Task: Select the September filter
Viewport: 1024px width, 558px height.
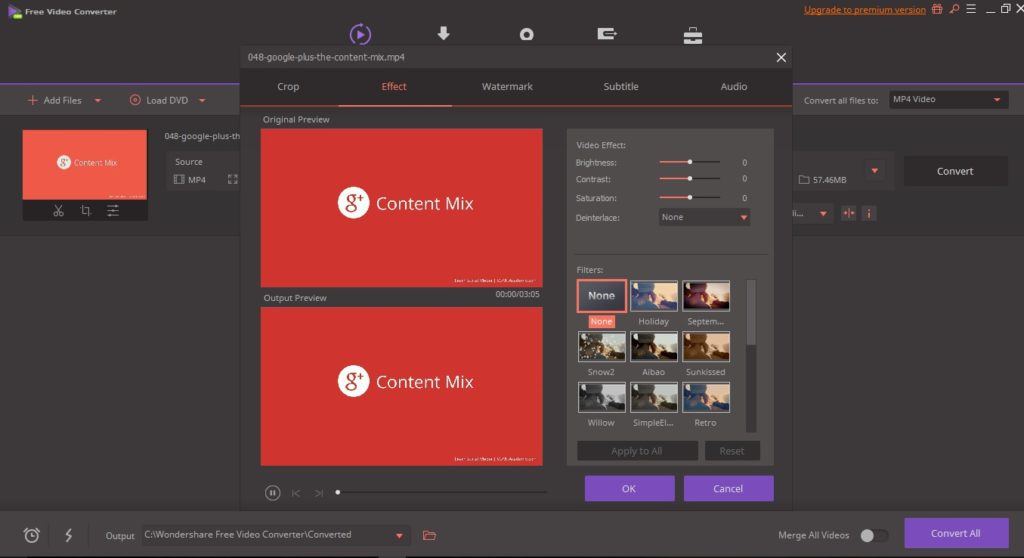Action: [706, 296]
